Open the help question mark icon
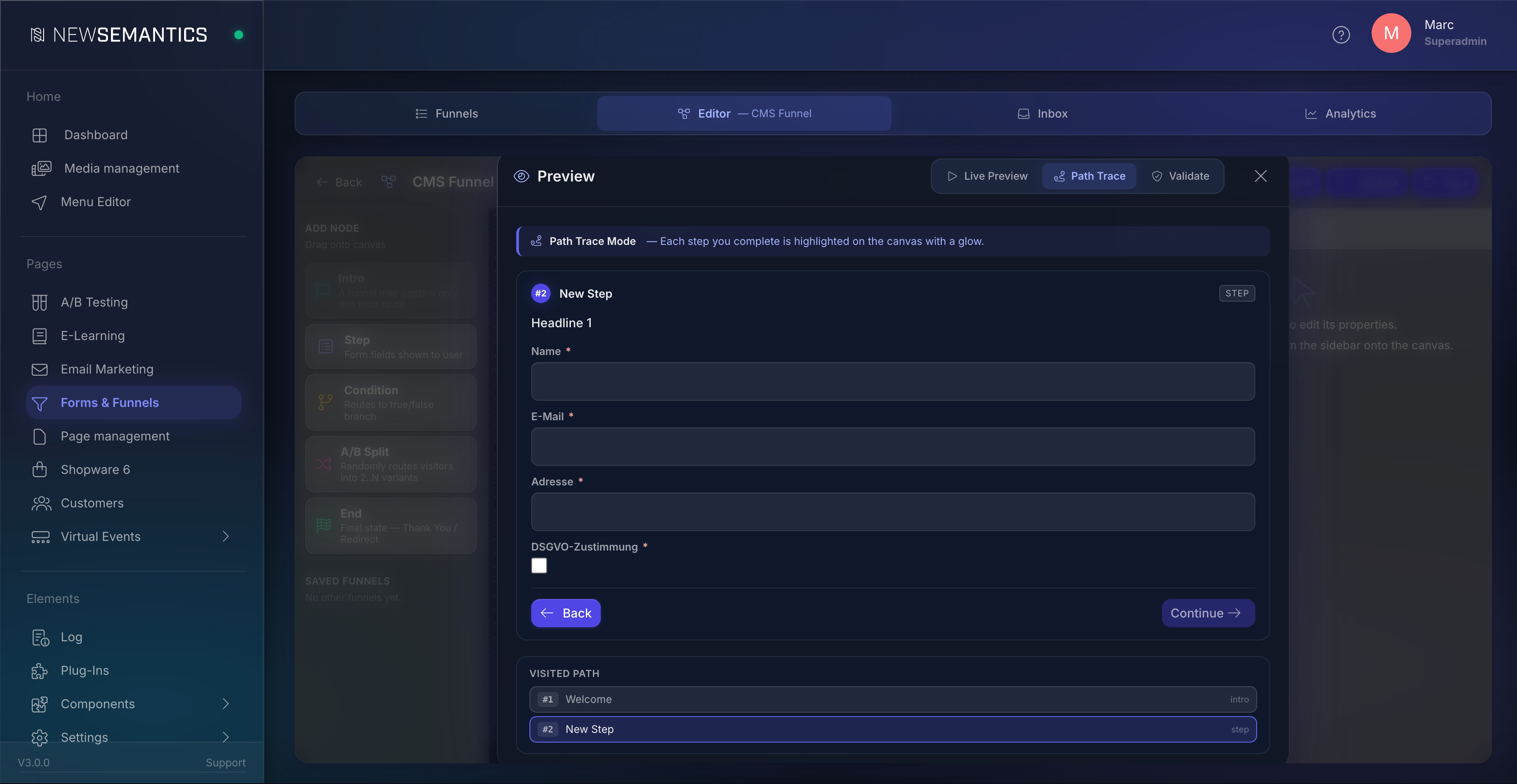 point(1341,35)
